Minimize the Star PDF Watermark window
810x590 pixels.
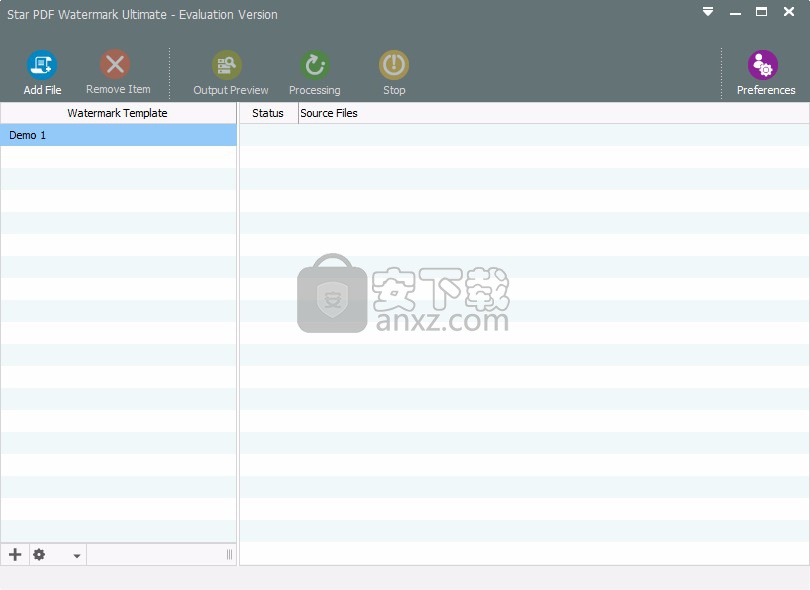(735, 12)
